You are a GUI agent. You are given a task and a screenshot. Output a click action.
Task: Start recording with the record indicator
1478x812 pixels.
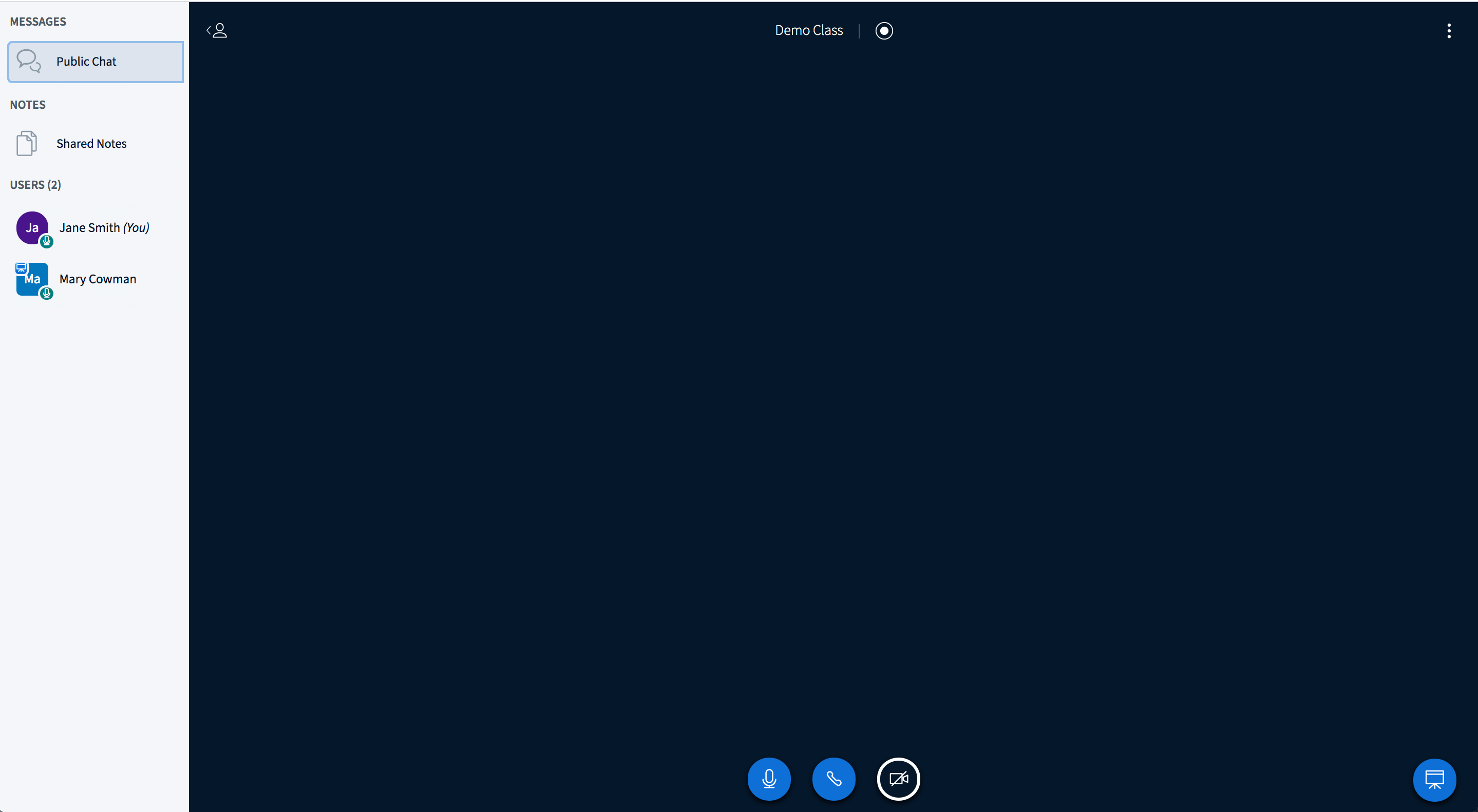(x=884, y=30)
